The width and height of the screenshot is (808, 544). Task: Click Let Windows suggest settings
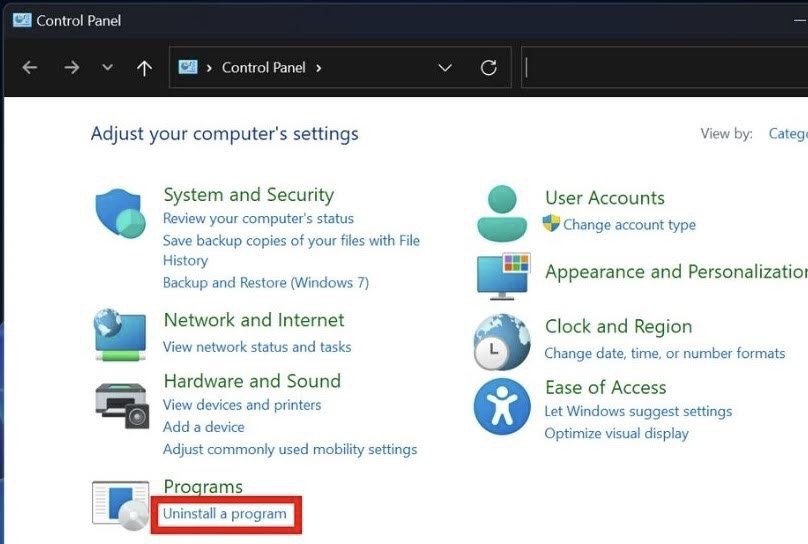pos(638,411)
